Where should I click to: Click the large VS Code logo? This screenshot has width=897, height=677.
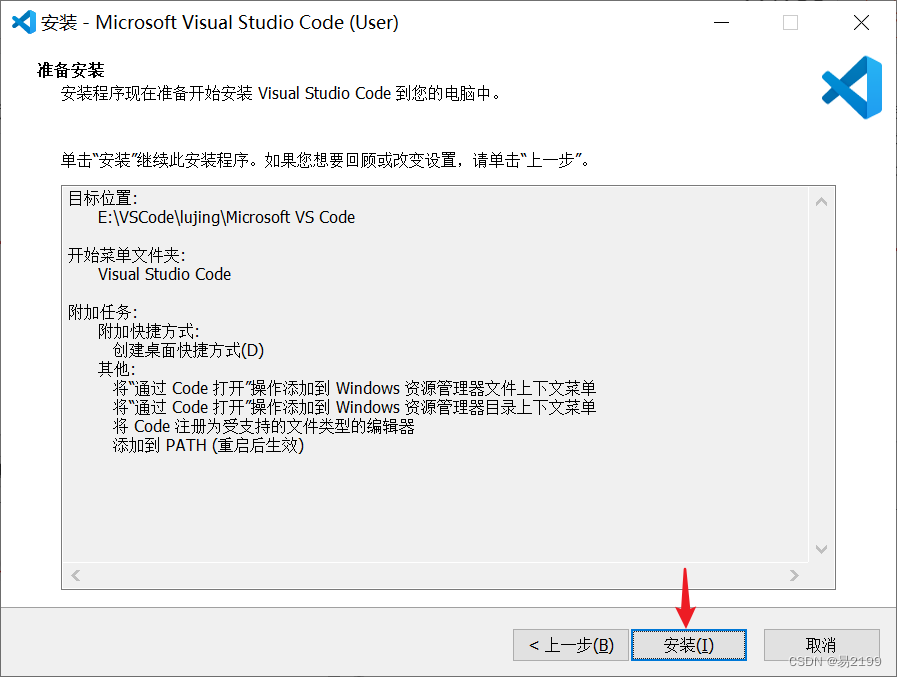(x=852, y=88)
